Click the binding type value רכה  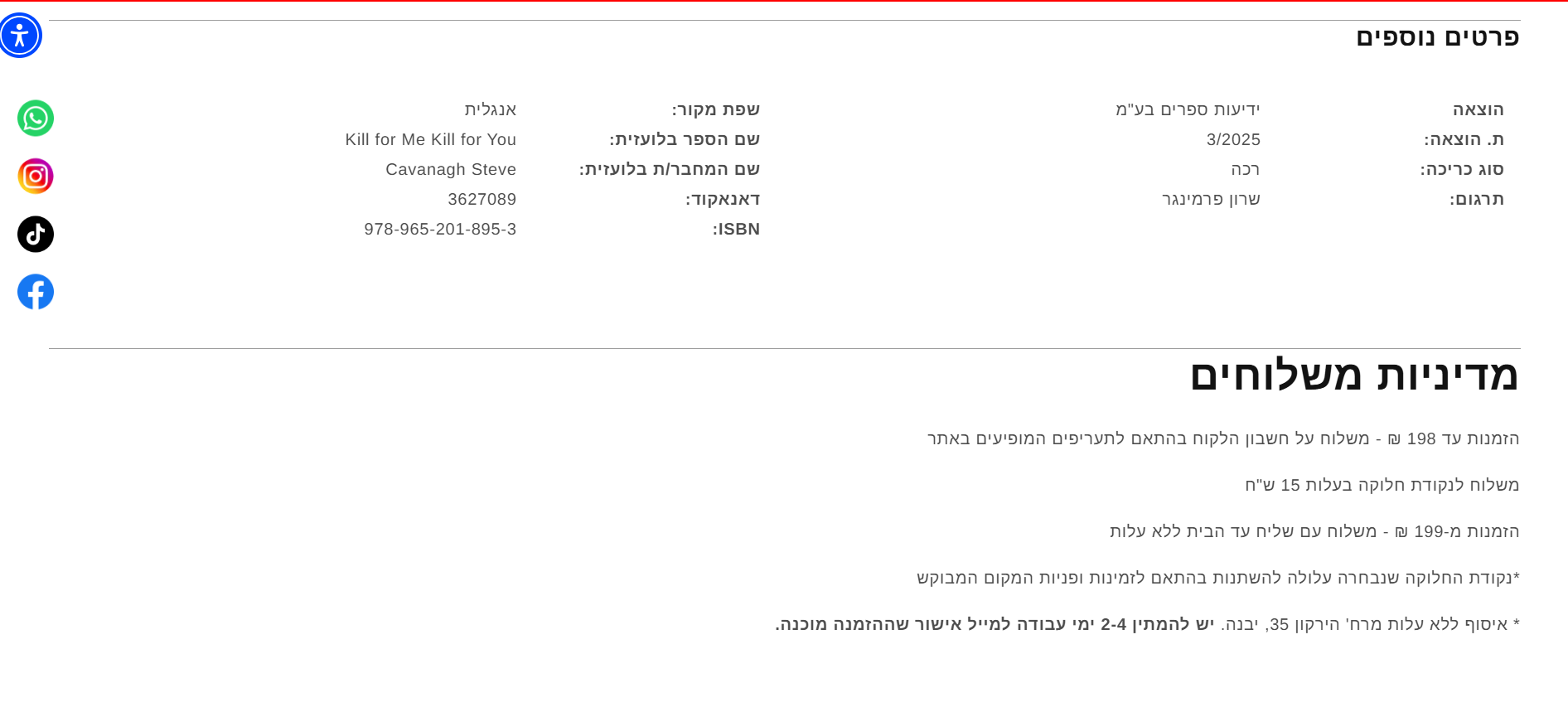coord(1245,169)
